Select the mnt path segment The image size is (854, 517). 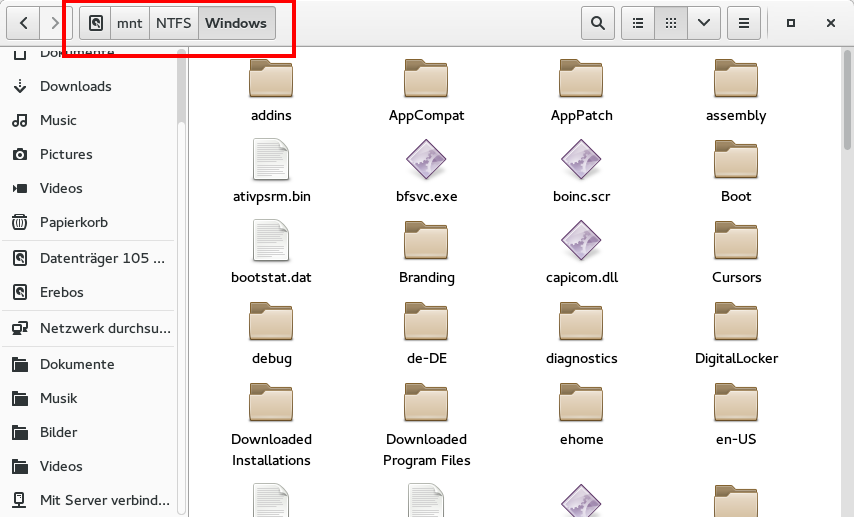[130, 23]
